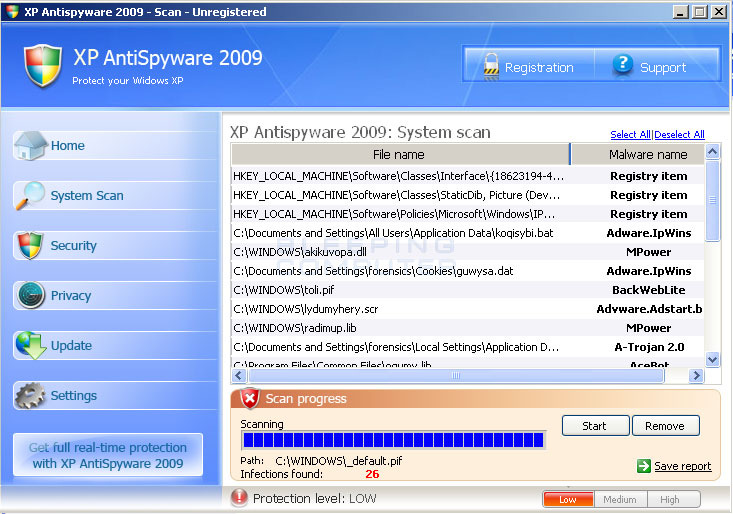
Task: Sort by Malware name column header
Action: (648, 155)
